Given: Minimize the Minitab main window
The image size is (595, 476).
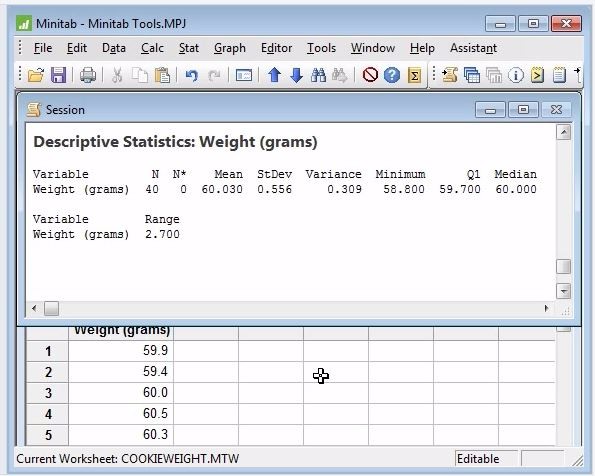Looking at the screenshot, I should click(x=500, y=24).
